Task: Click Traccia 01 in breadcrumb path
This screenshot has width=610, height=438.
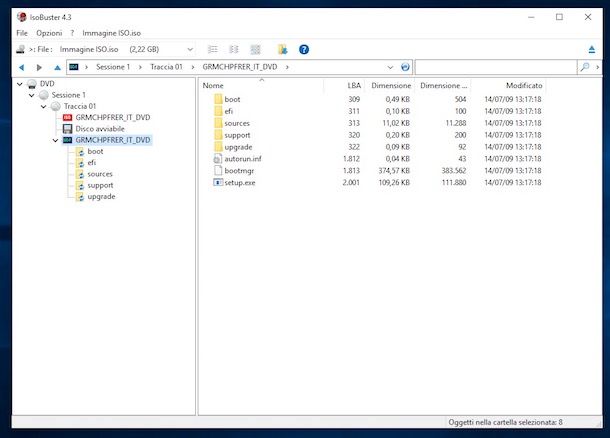Action: [x=167, y=67]
